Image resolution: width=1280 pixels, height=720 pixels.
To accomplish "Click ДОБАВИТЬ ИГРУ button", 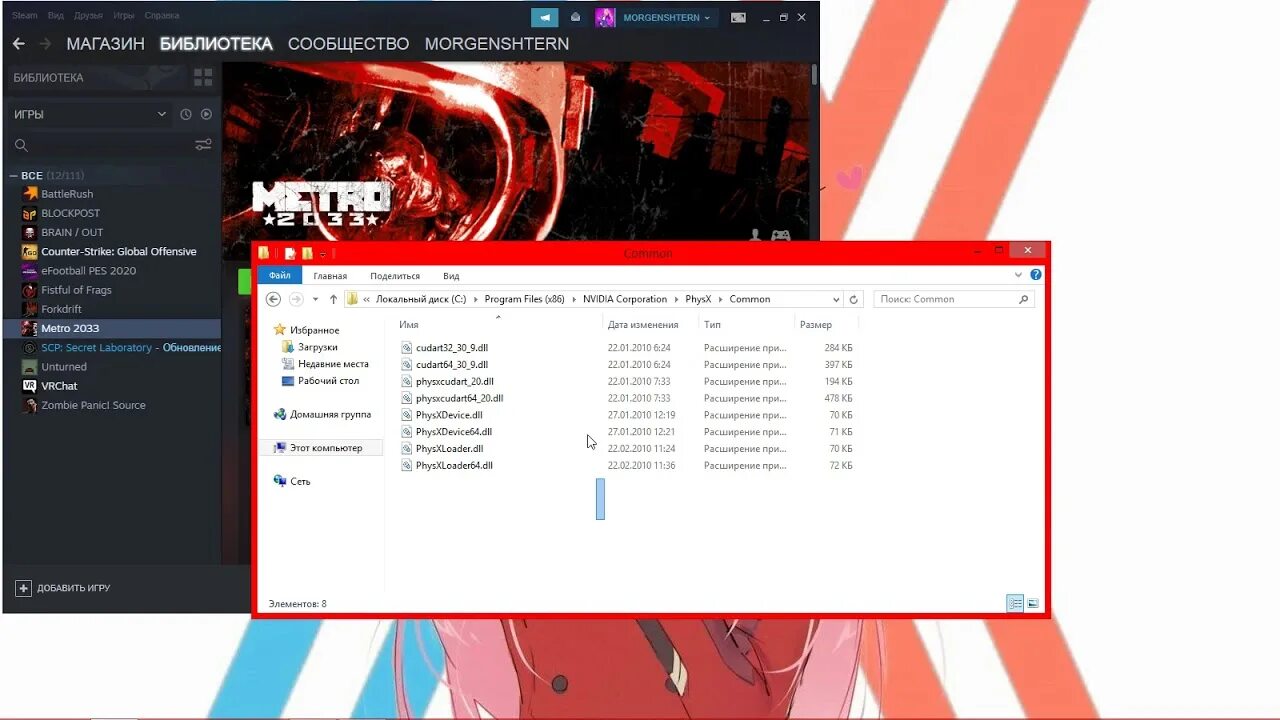I will click(63, 588).
